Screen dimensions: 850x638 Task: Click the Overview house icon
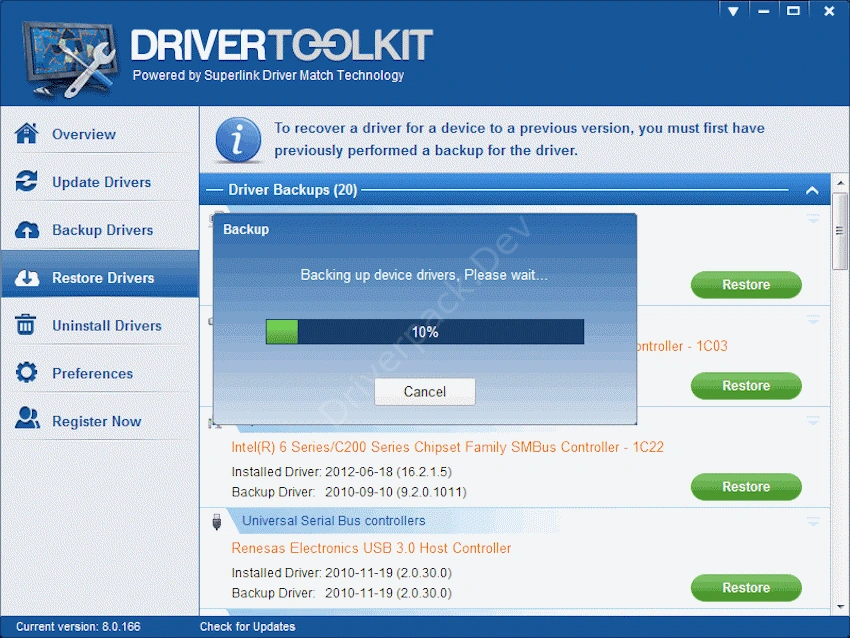click(27, 133)
